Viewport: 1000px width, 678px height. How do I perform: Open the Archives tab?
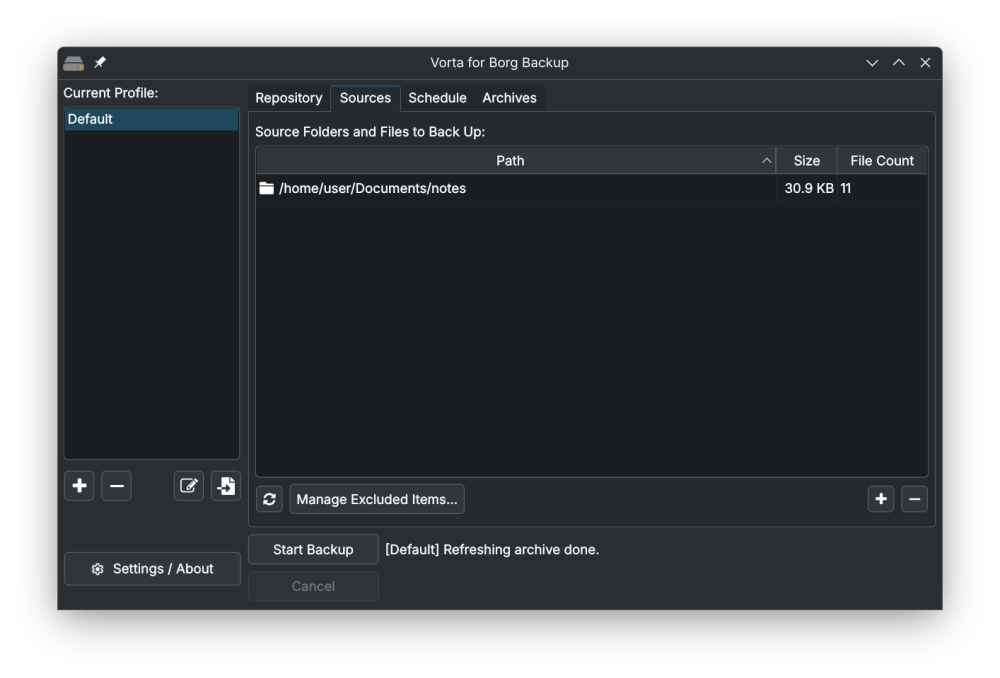509,98
